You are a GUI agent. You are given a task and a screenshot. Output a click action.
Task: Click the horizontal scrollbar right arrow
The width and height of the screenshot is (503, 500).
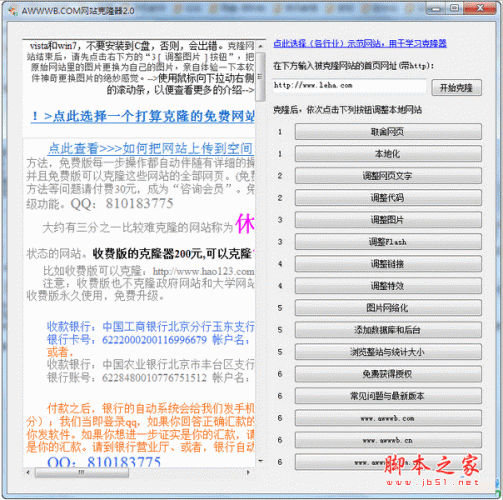pyautogui.click(x=248, y=472)
